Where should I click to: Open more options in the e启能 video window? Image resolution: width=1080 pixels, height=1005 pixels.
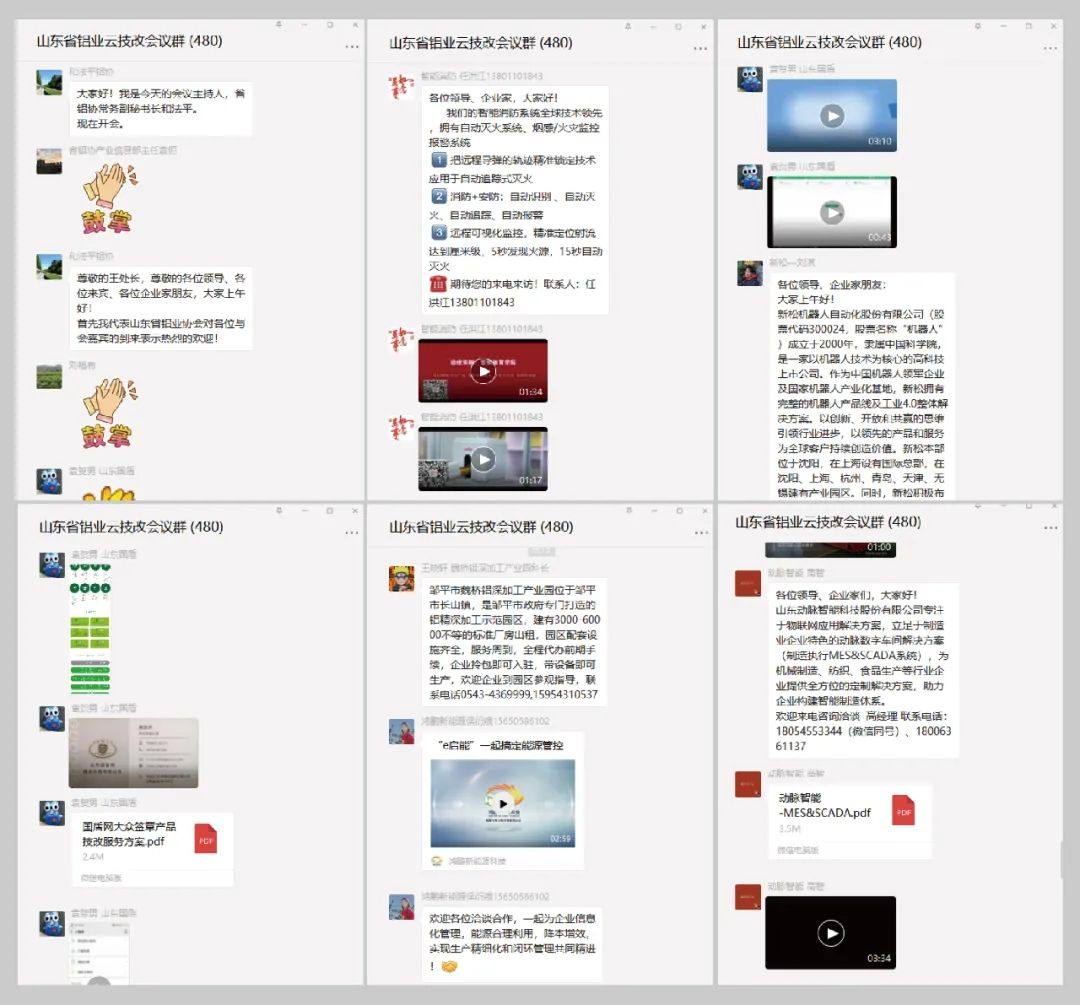(700, 532)
